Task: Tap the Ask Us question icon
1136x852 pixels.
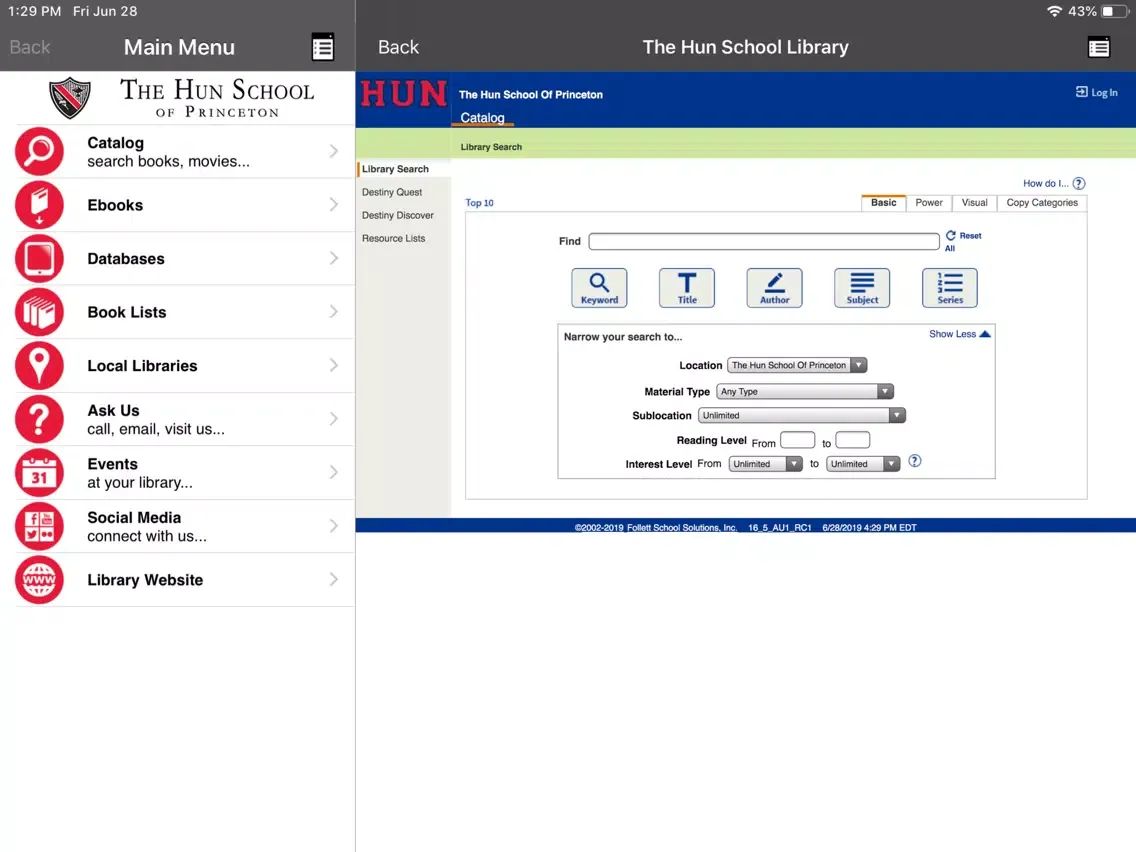Action: coord(39,419)
